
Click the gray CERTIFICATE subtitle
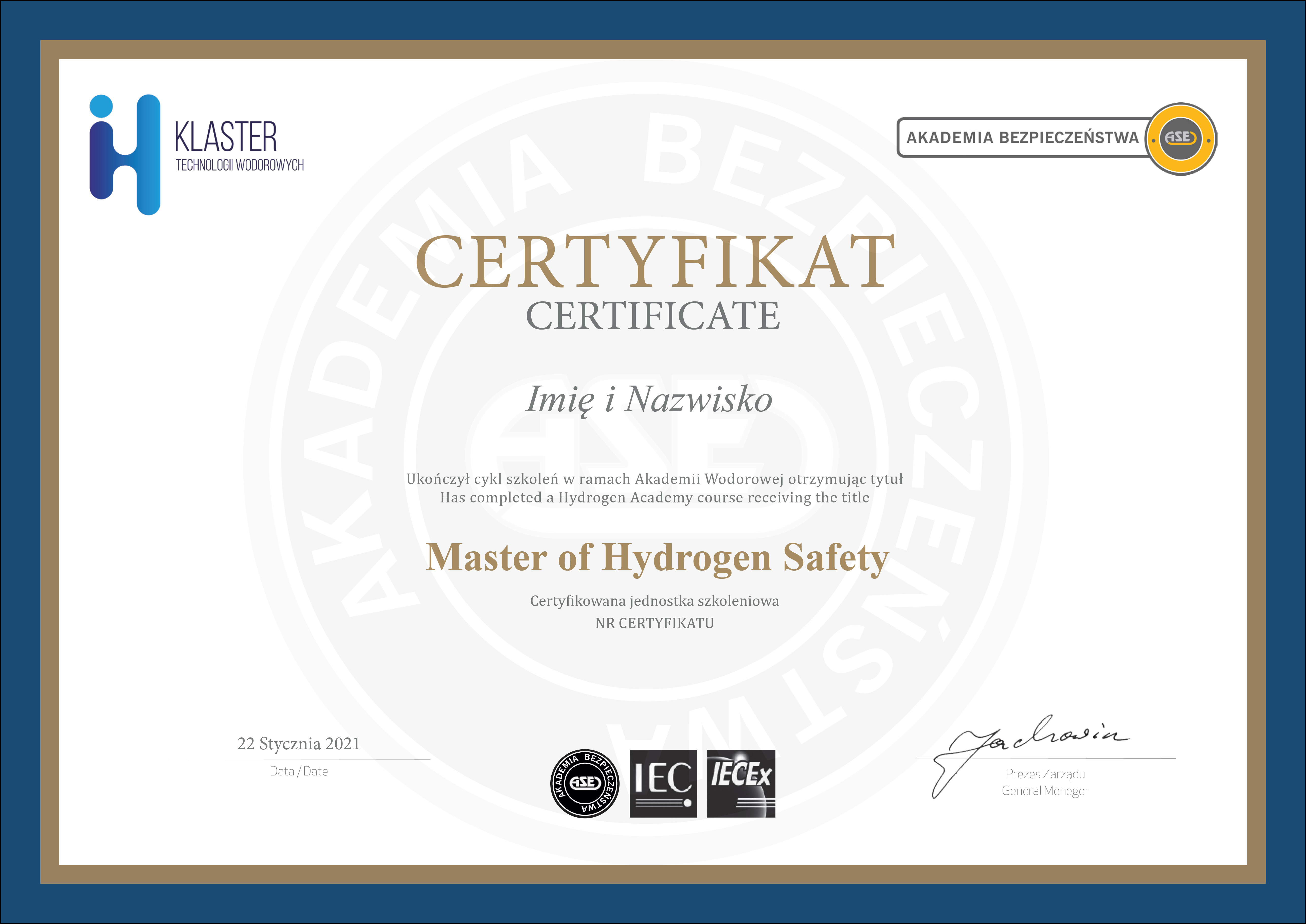[x=653, y=316]
